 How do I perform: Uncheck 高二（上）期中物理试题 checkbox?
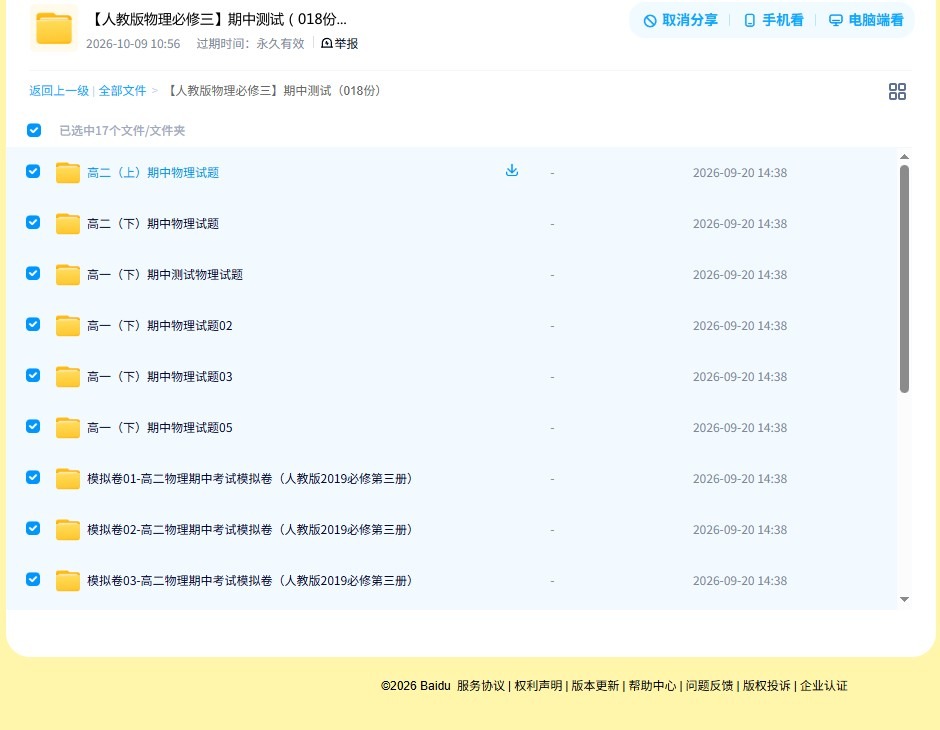(x=33, y=171)
